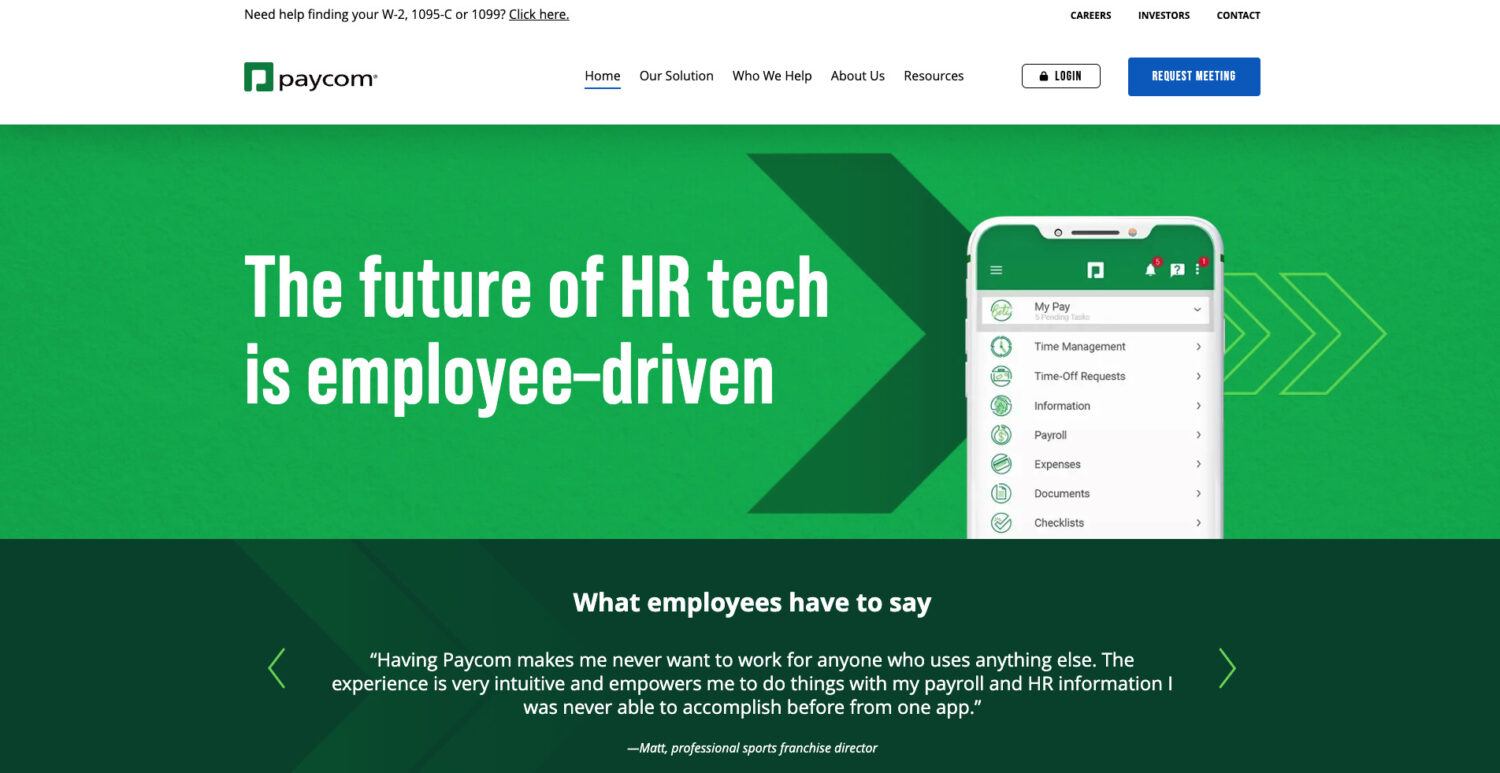Click the Paycom logo in the header
Screen dimensions: 1500x773
click(310, 77)
